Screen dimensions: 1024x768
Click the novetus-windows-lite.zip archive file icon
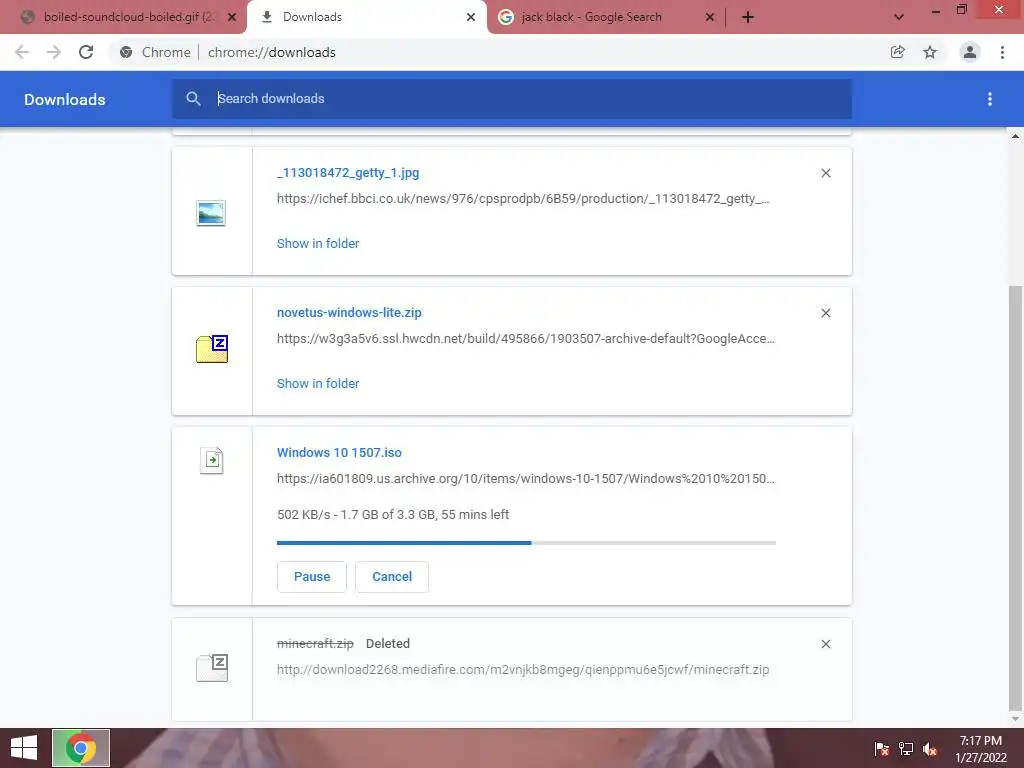click(x=212, y=349)
